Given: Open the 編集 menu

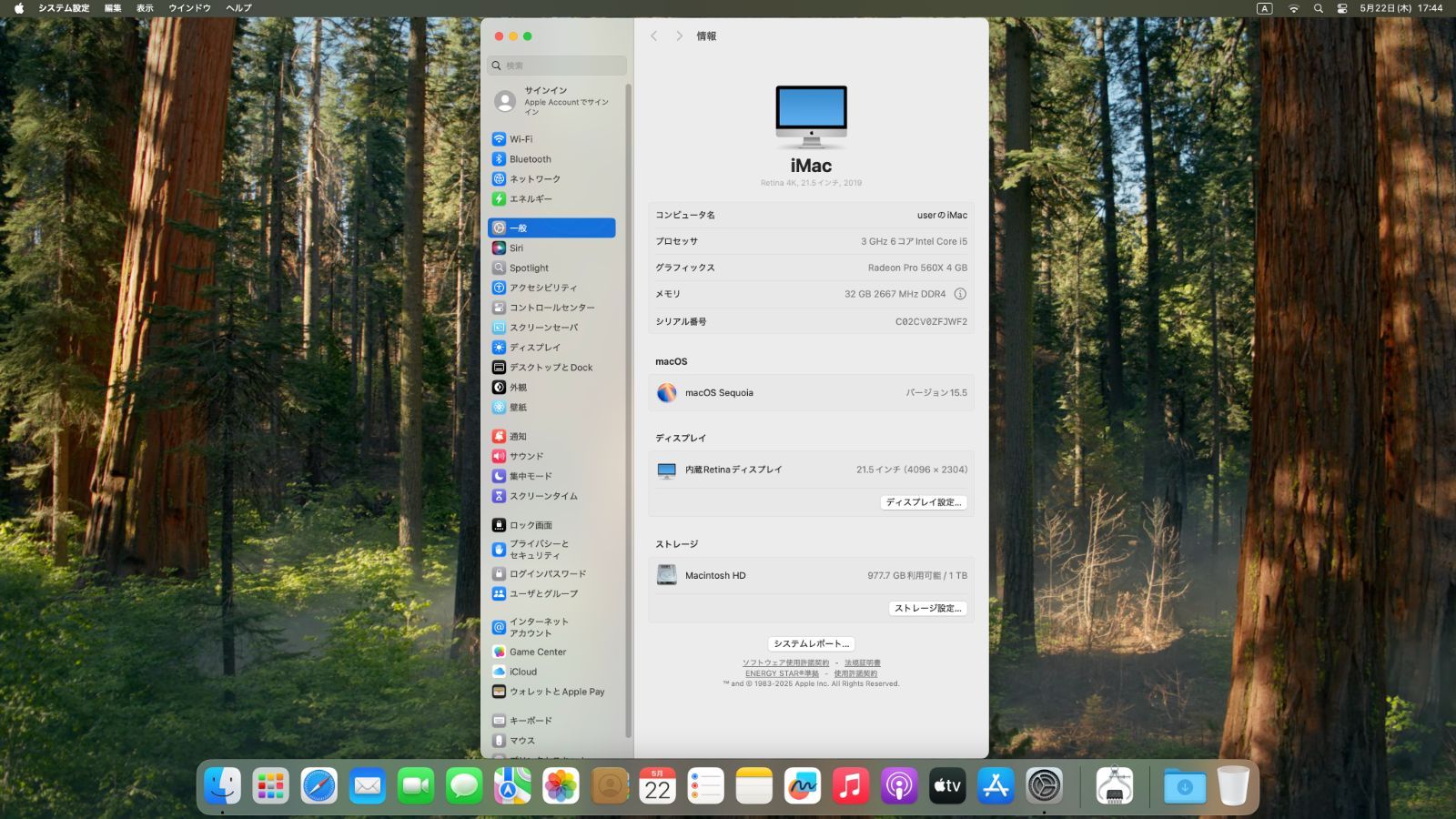Looking at the screenshot, I should [x=113, y=8].
